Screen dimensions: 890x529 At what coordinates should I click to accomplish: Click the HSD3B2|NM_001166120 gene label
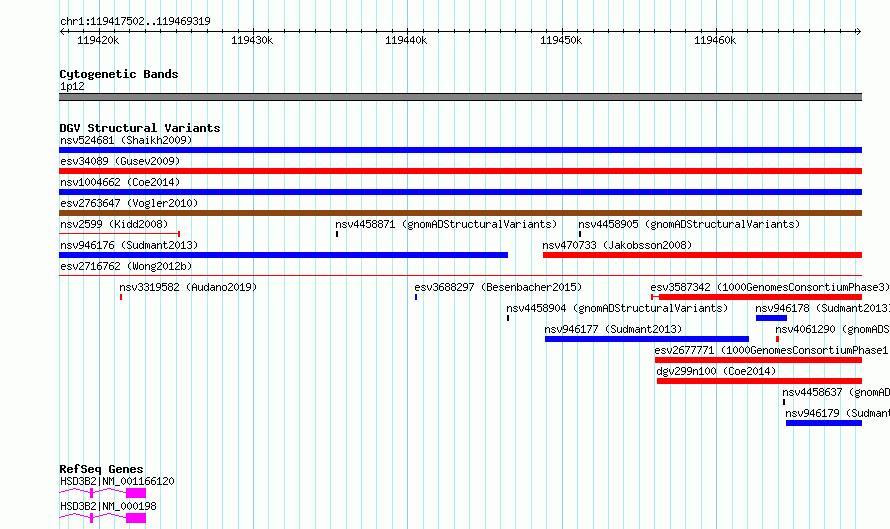(117, 481)
